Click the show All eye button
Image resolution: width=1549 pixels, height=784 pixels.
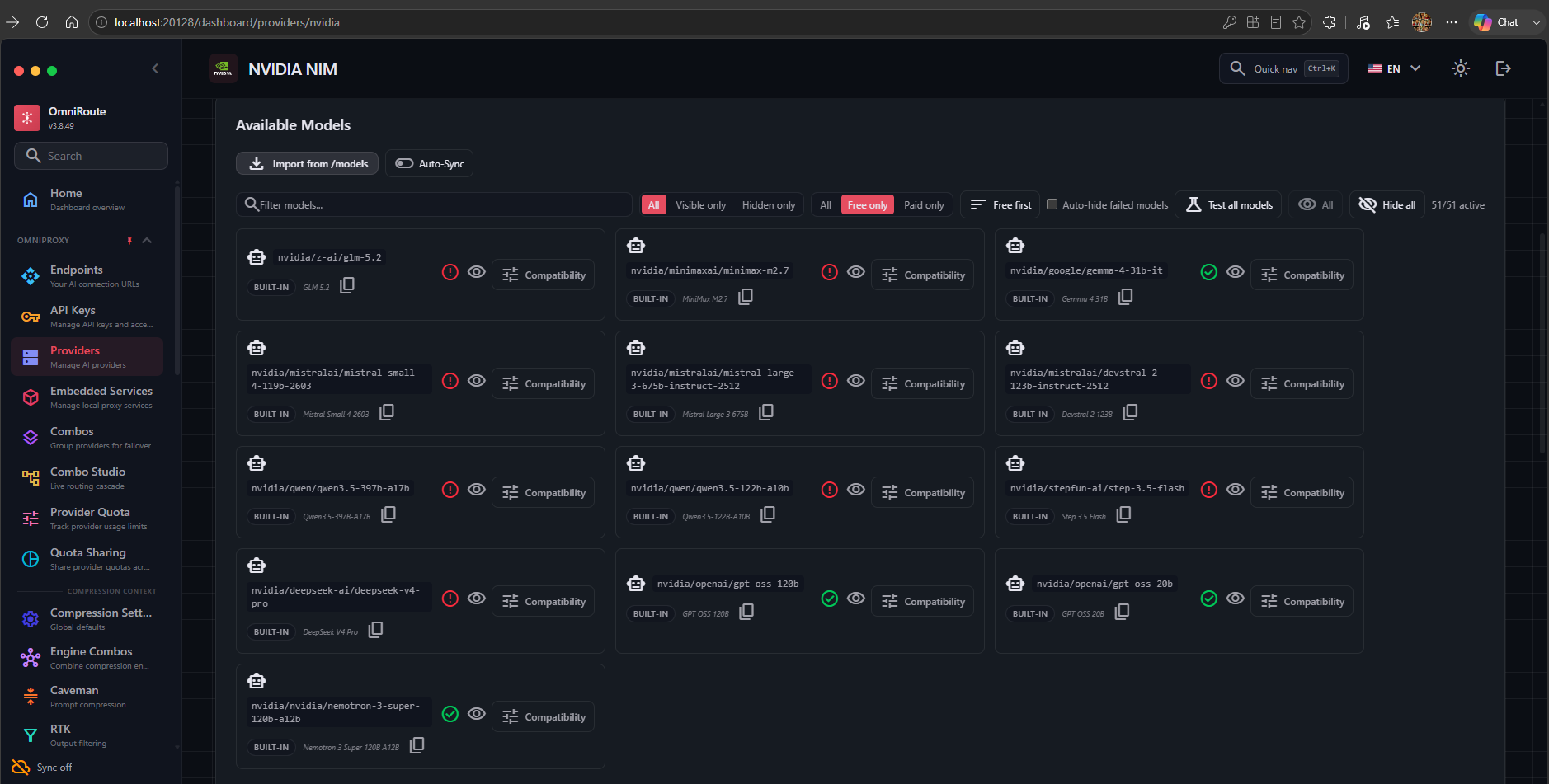point(1316,205)
